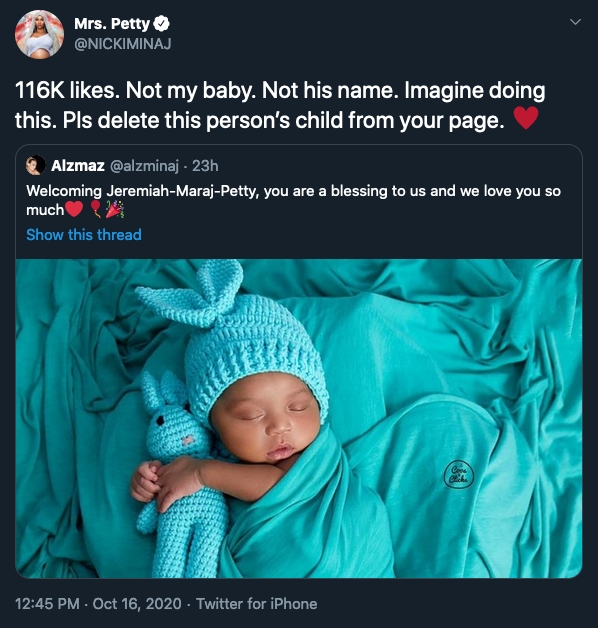Click the Coos Clicks watermark logo on photo

(459, 475)
